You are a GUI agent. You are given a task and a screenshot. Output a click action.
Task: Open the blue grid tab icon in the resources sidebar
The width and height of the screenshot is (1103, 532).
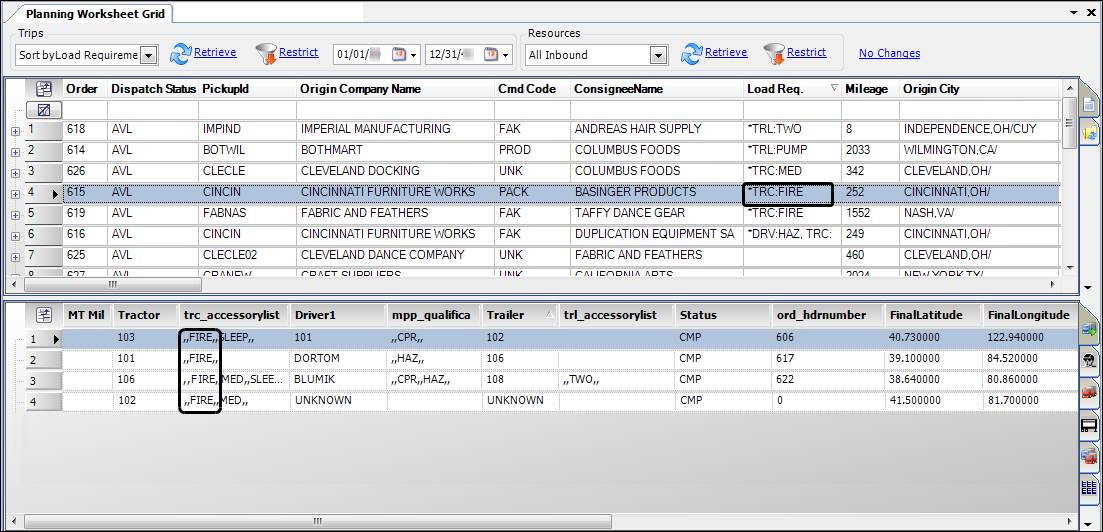click(1089, 489)
